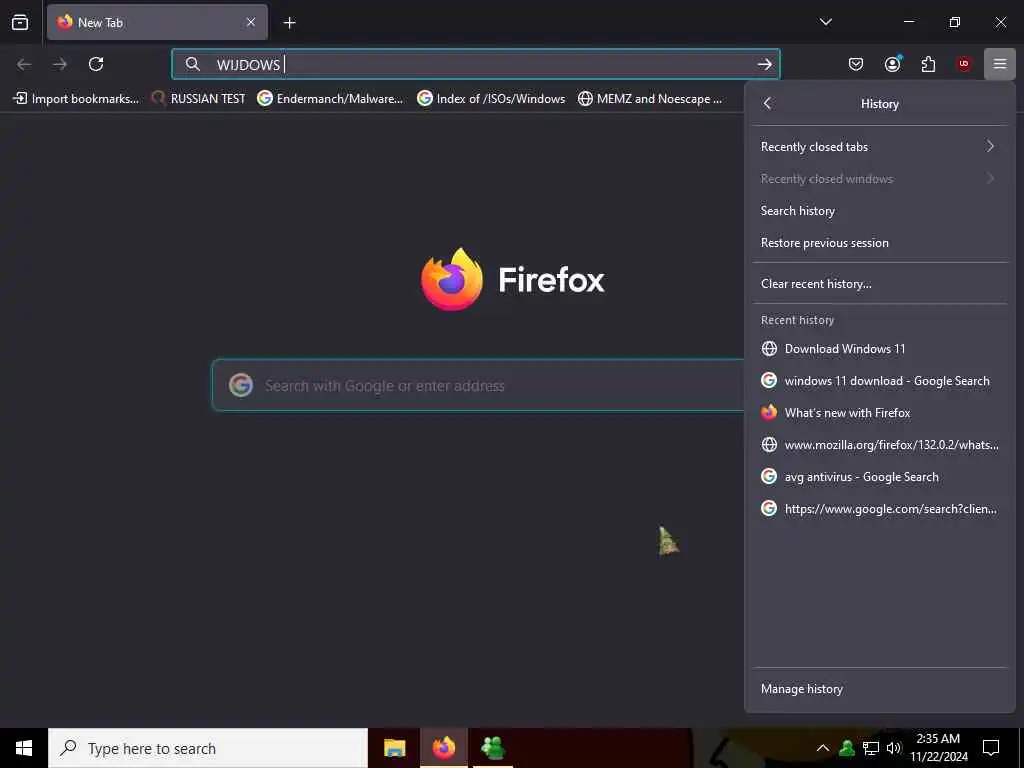Open Import bookmarks from bookmarks toolbar
The height and width of the screenshot is (768, 1024).
pyautogui.click(x=76, y=99)
